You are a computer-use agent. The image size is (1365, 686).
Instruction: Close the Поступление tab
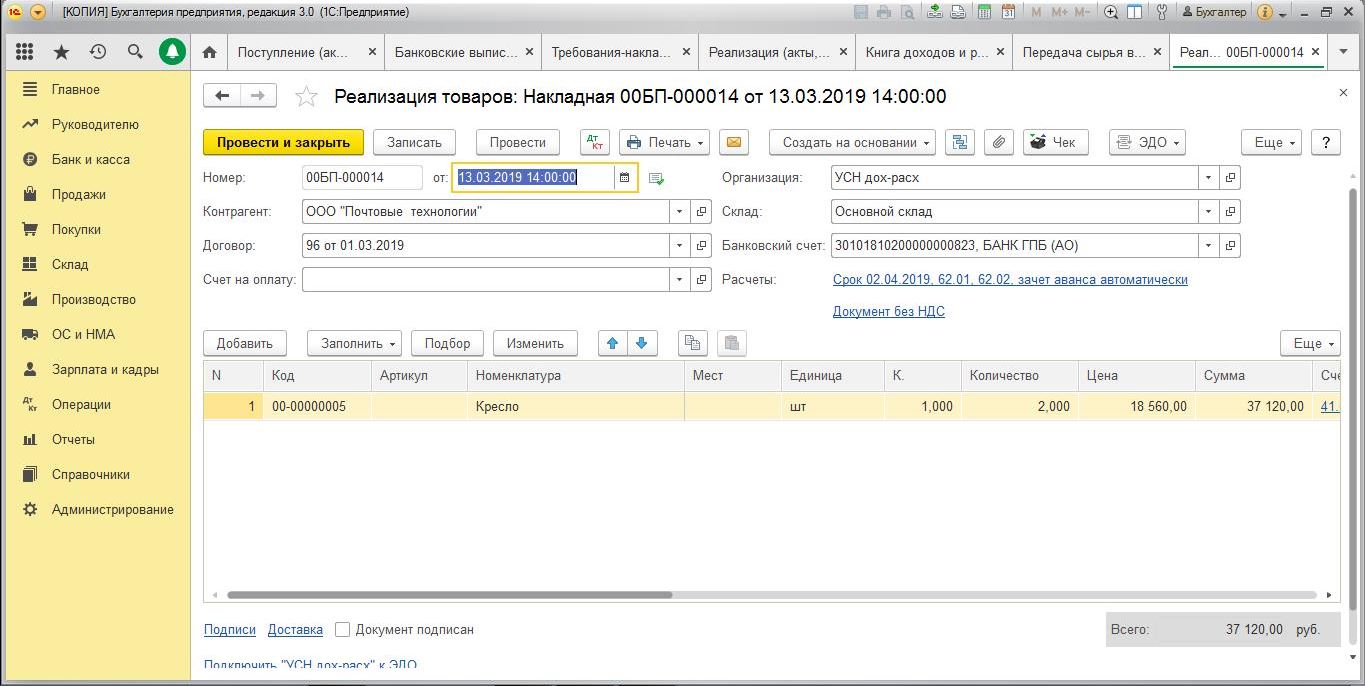(x=373, y=52)
